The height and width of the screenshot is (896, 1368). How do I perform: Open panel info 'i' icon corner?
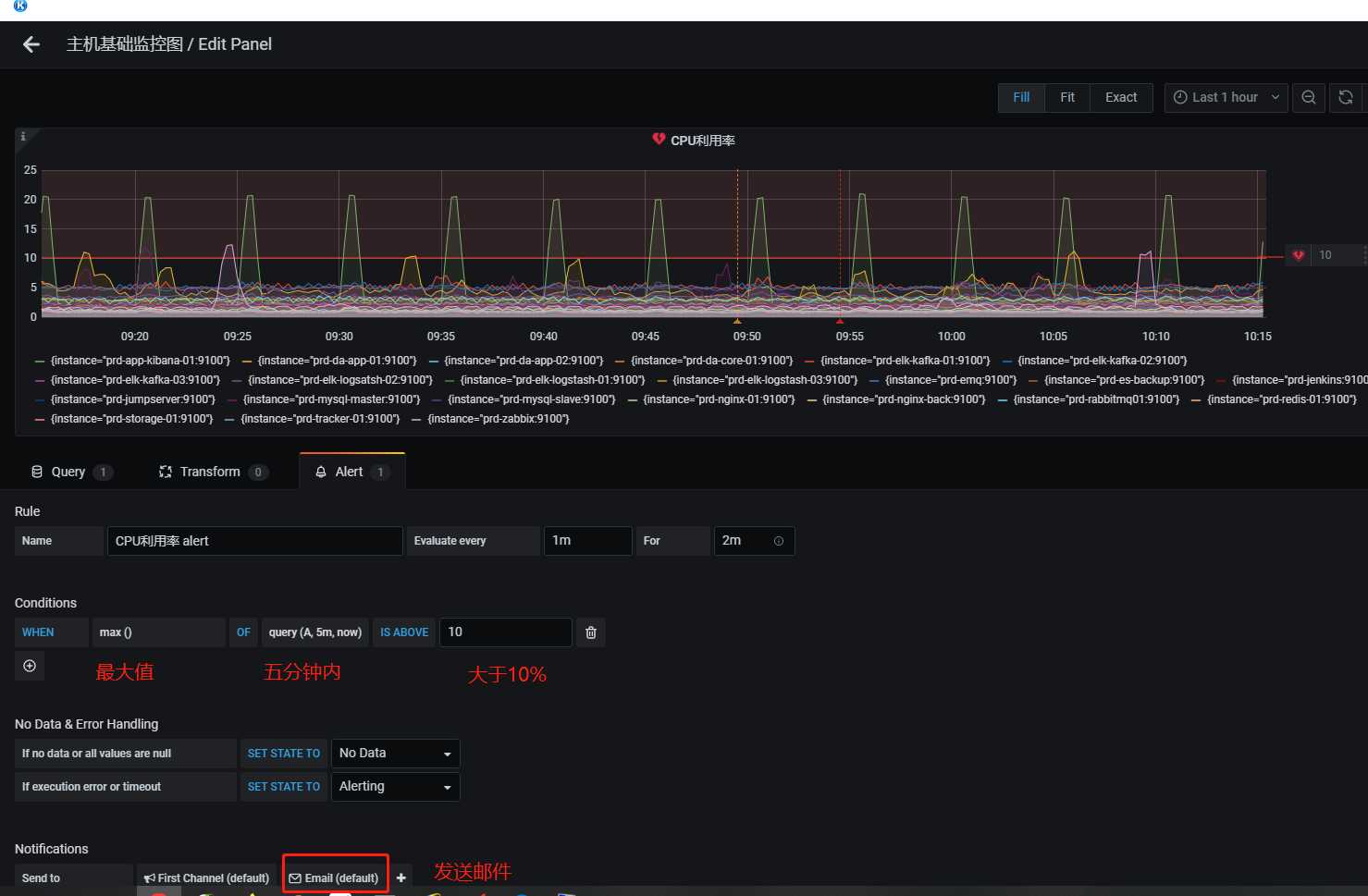coord(23,136)
